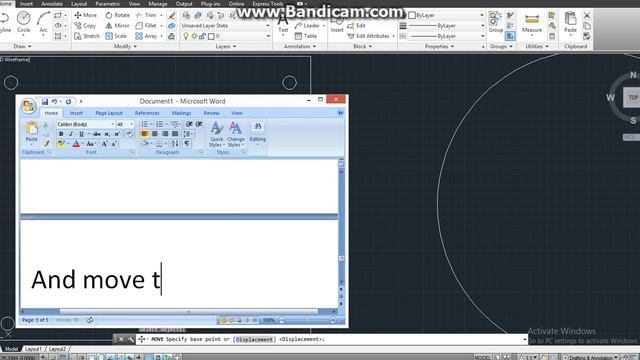Click Change Styles button in Word
Screen dimensions: 640x360
coord(236,135)
